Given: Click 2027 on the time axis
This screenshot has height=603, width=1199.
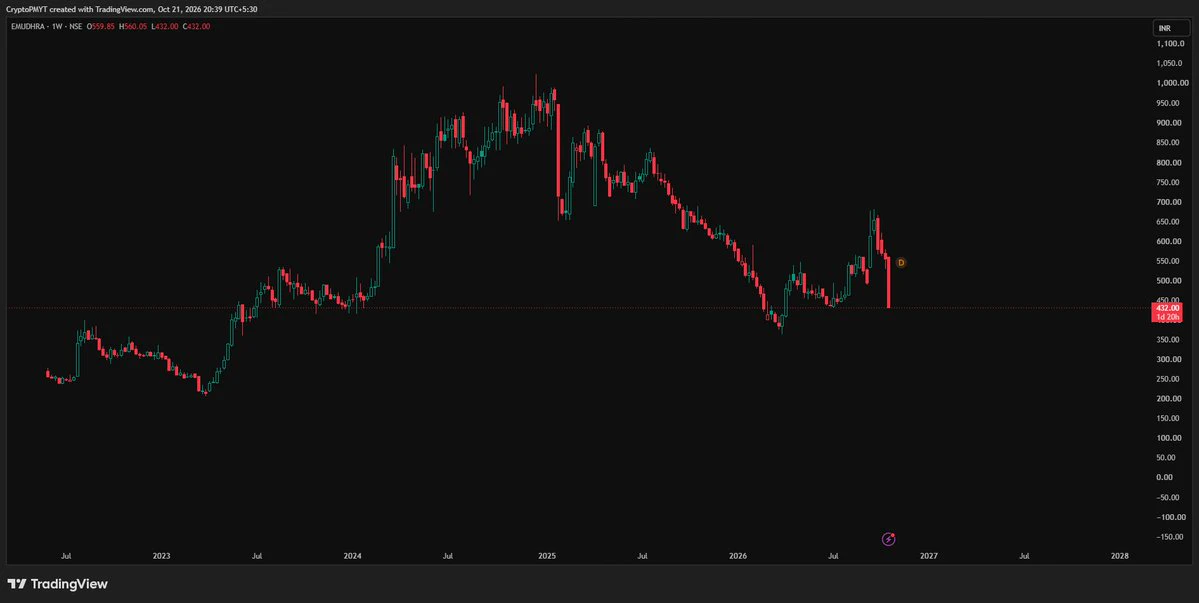Looking at the screenshot, I should (x=929, y=556).
